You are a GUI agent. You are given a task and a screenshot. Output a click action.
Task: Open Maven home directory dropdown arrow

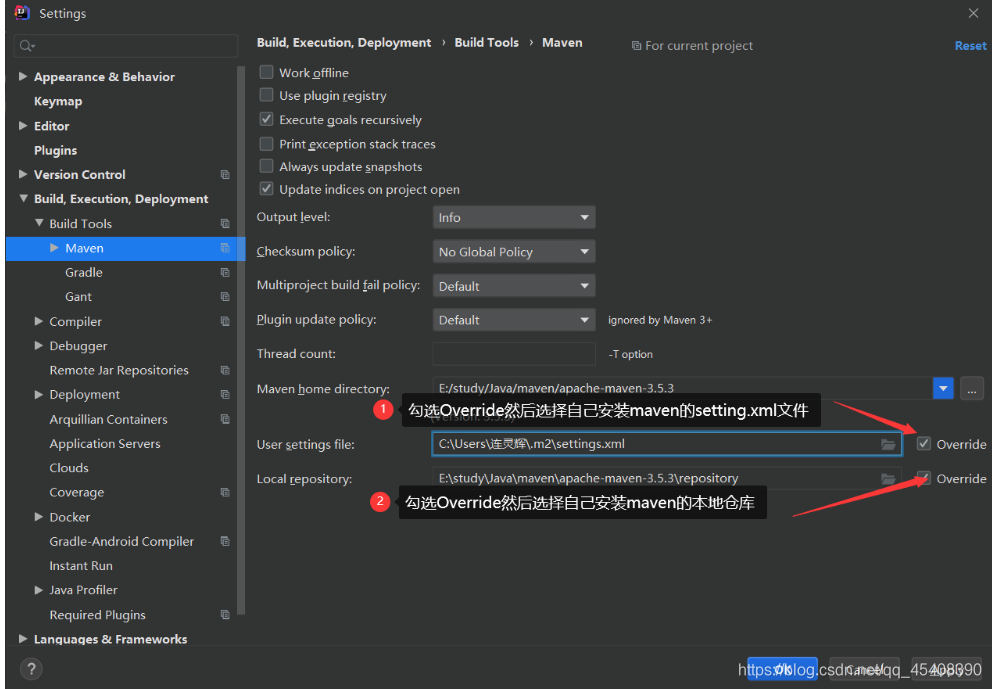pos(943,388)
